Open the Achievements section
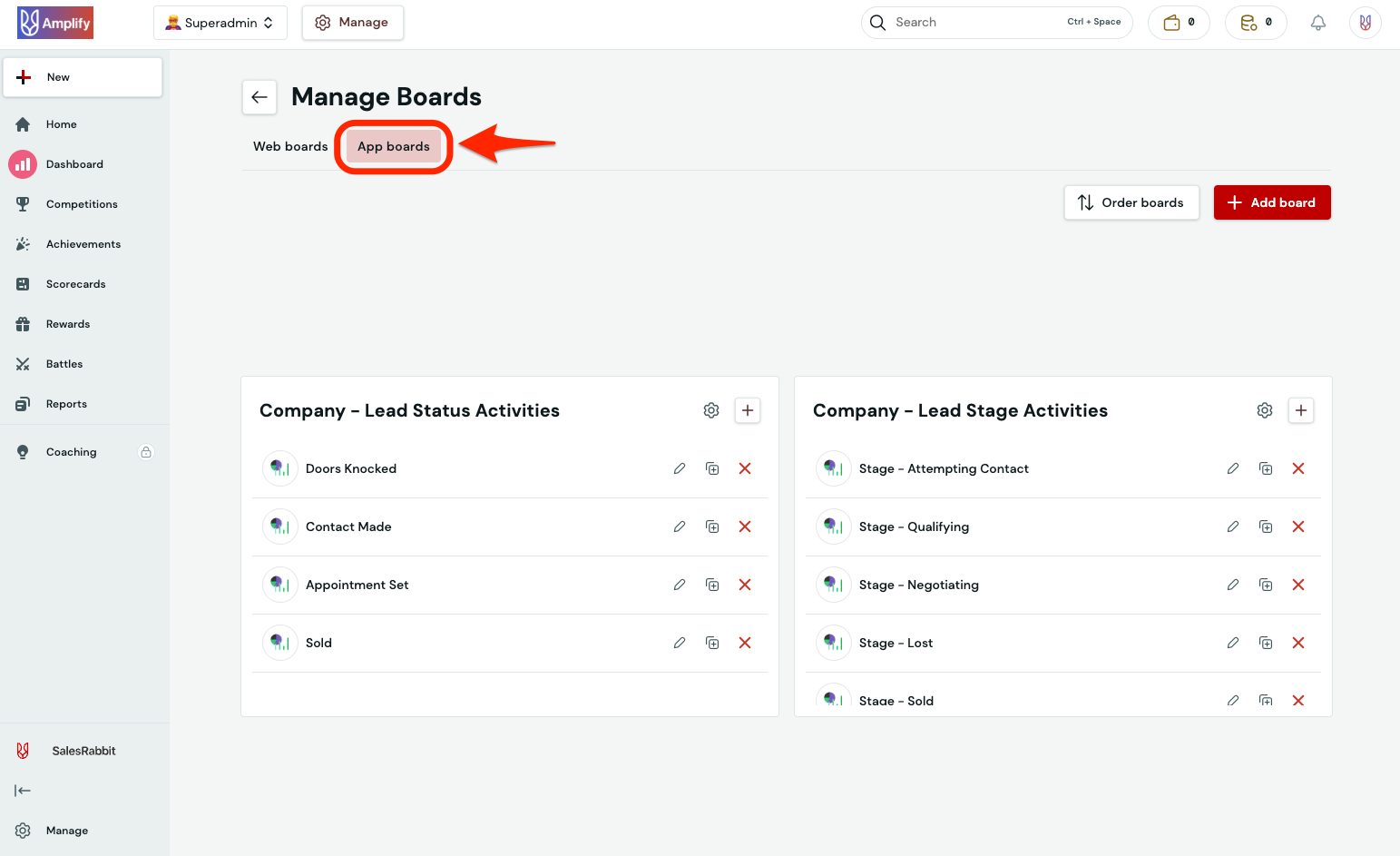 [x=83, y=243]
